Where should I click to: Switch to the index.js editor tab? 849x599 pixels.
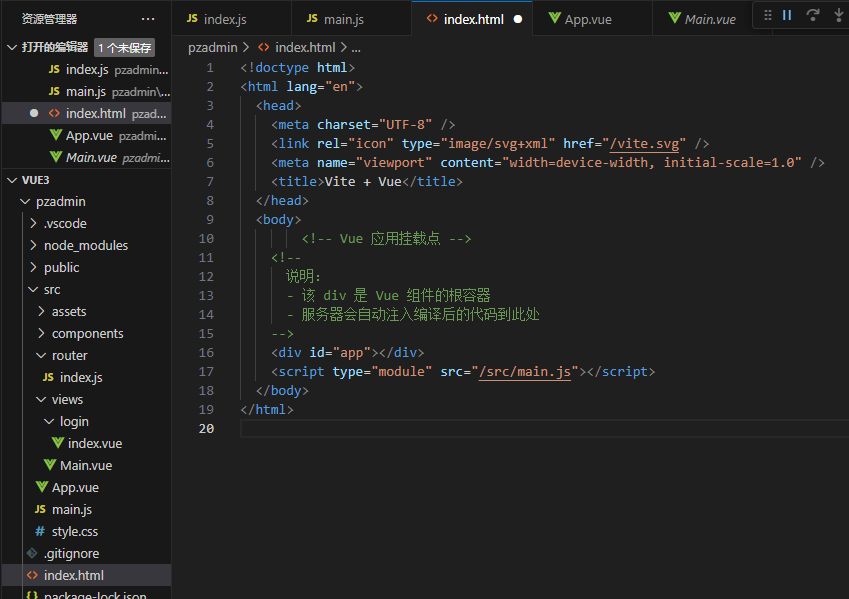(231, 19)
